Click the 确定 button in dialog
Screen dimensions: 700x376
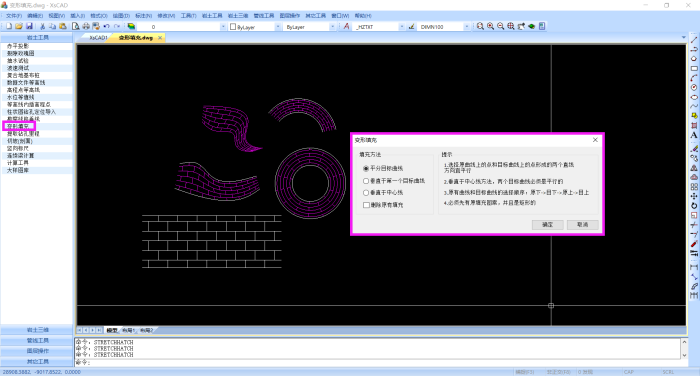(547, 225)
